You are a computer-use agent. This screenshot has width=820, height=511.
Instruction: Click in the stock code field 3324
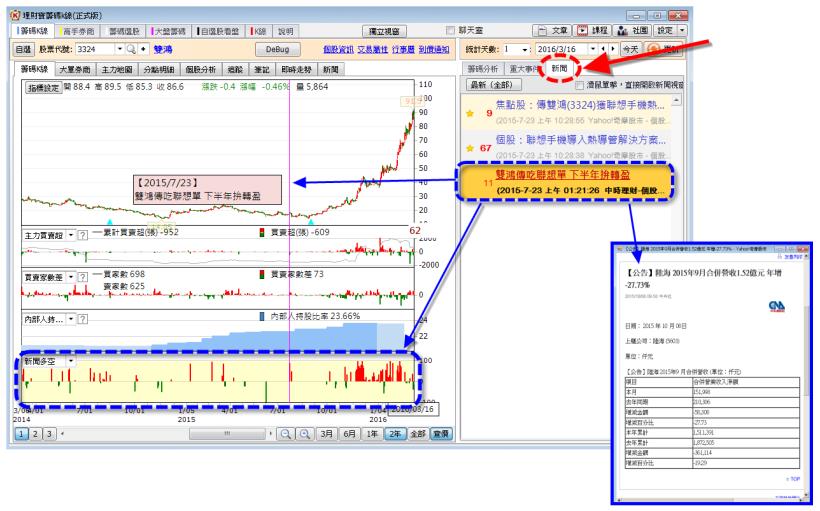tap(95, 49)
